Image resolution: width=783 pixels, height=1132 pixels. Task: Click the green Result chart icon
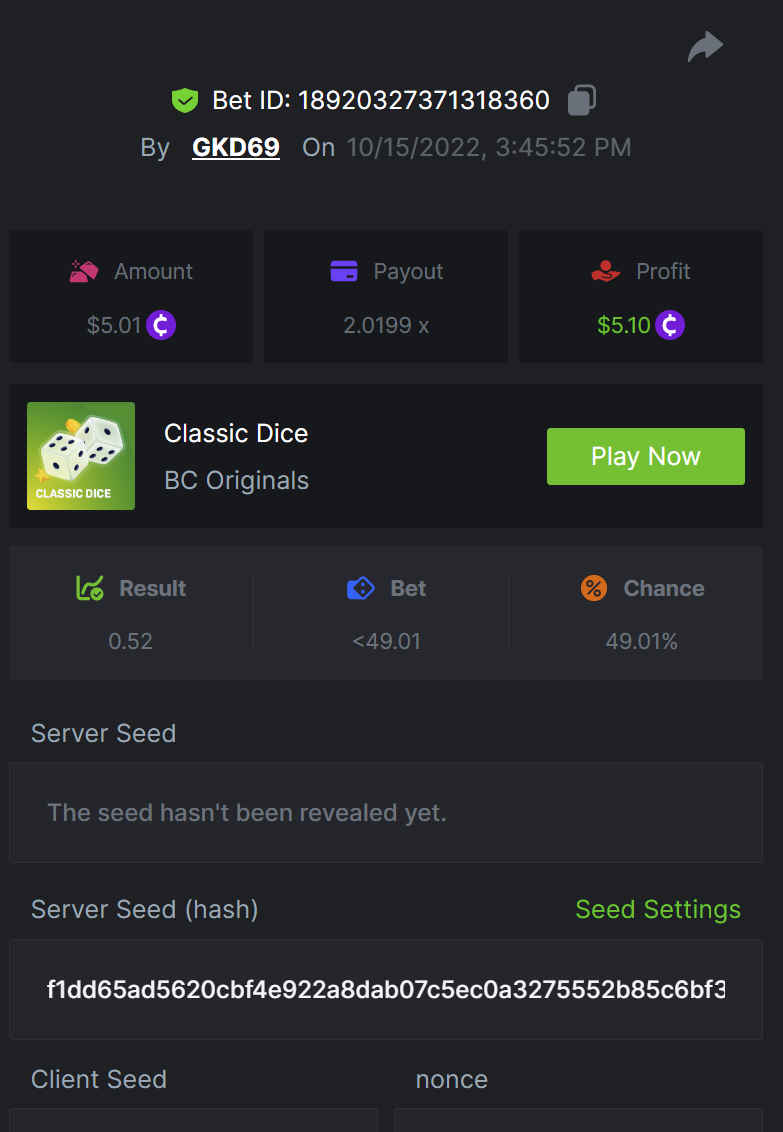click(90, 588)
